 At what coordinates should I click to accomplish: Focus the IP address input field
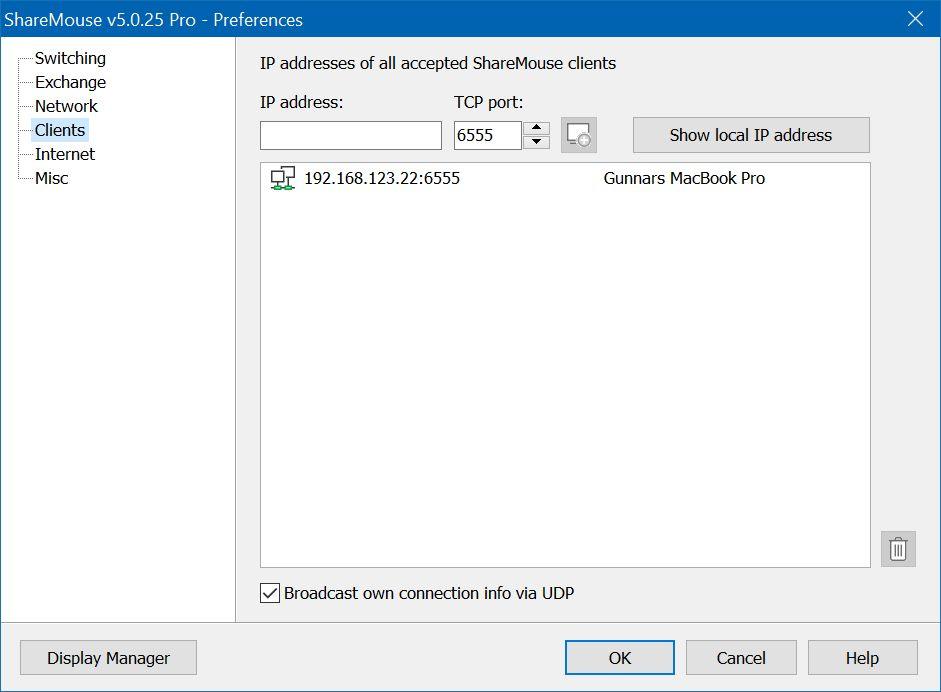coord(351,136)
